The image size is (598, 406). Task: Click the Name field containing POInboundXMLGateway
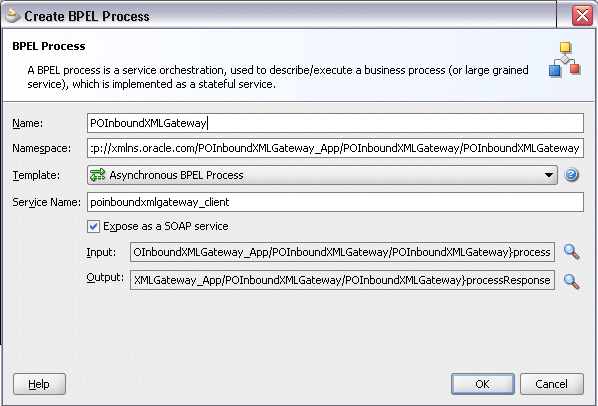point(335,123)
